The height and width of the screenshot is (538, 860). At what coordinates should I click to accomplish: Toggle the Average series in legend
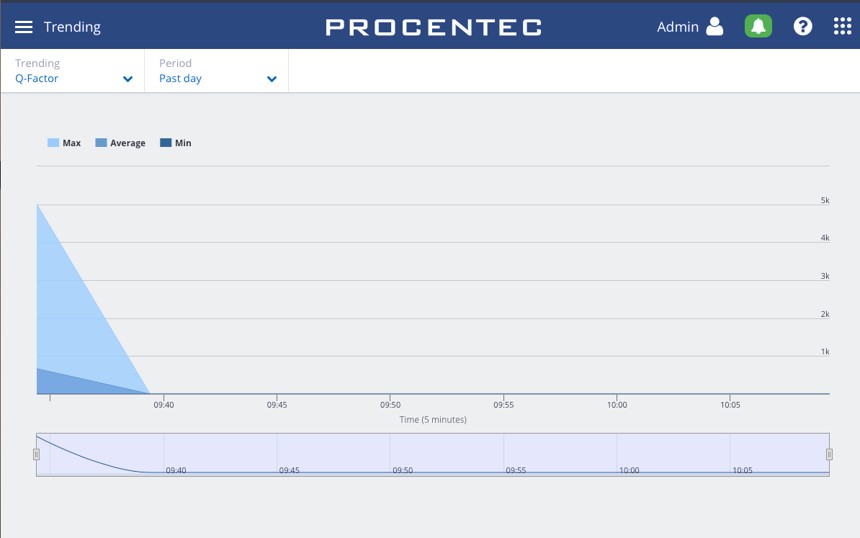point(120,143)
